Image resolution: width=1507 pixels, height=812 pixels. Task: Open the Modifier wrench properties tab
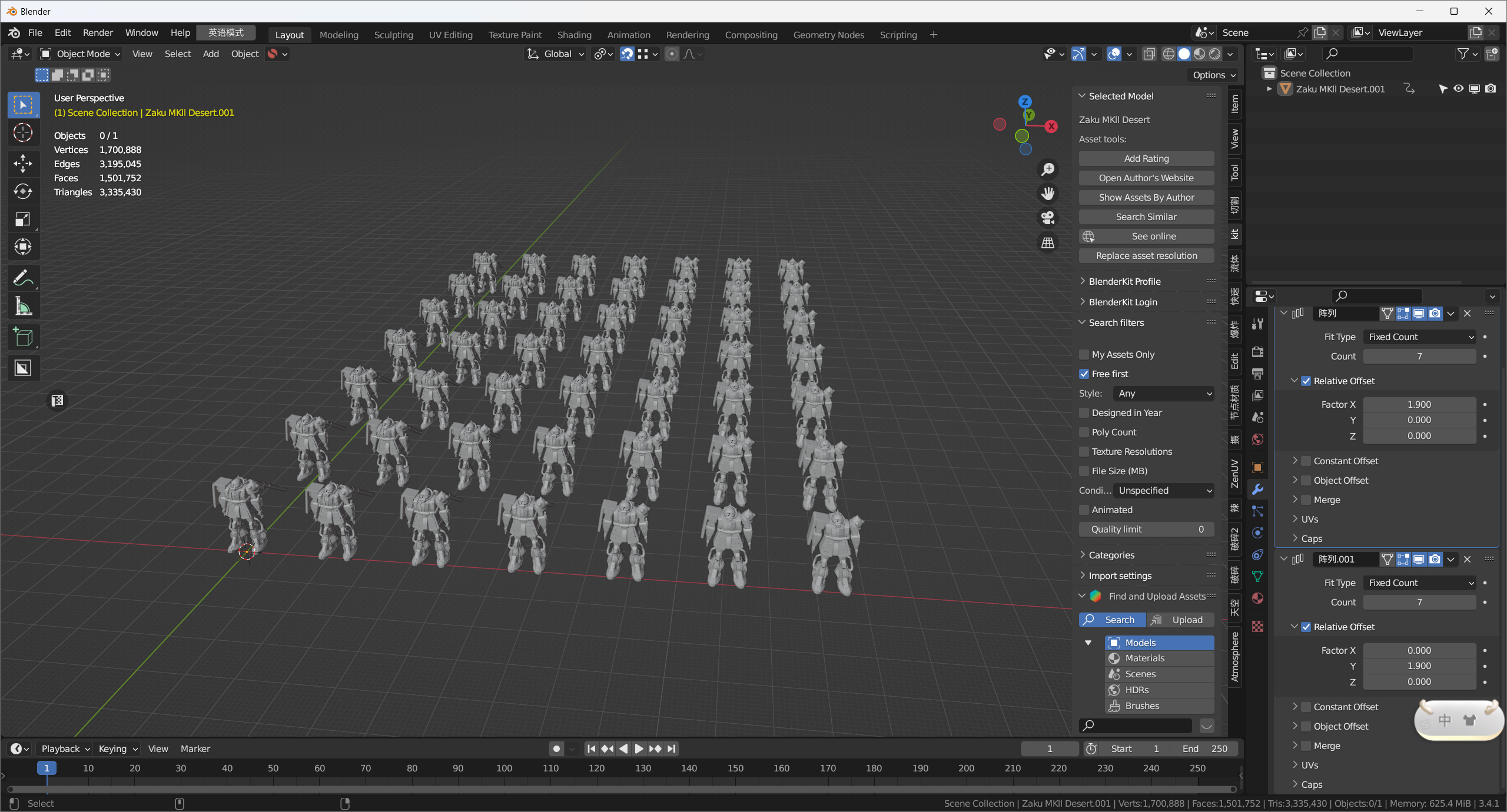(1257, 489)
